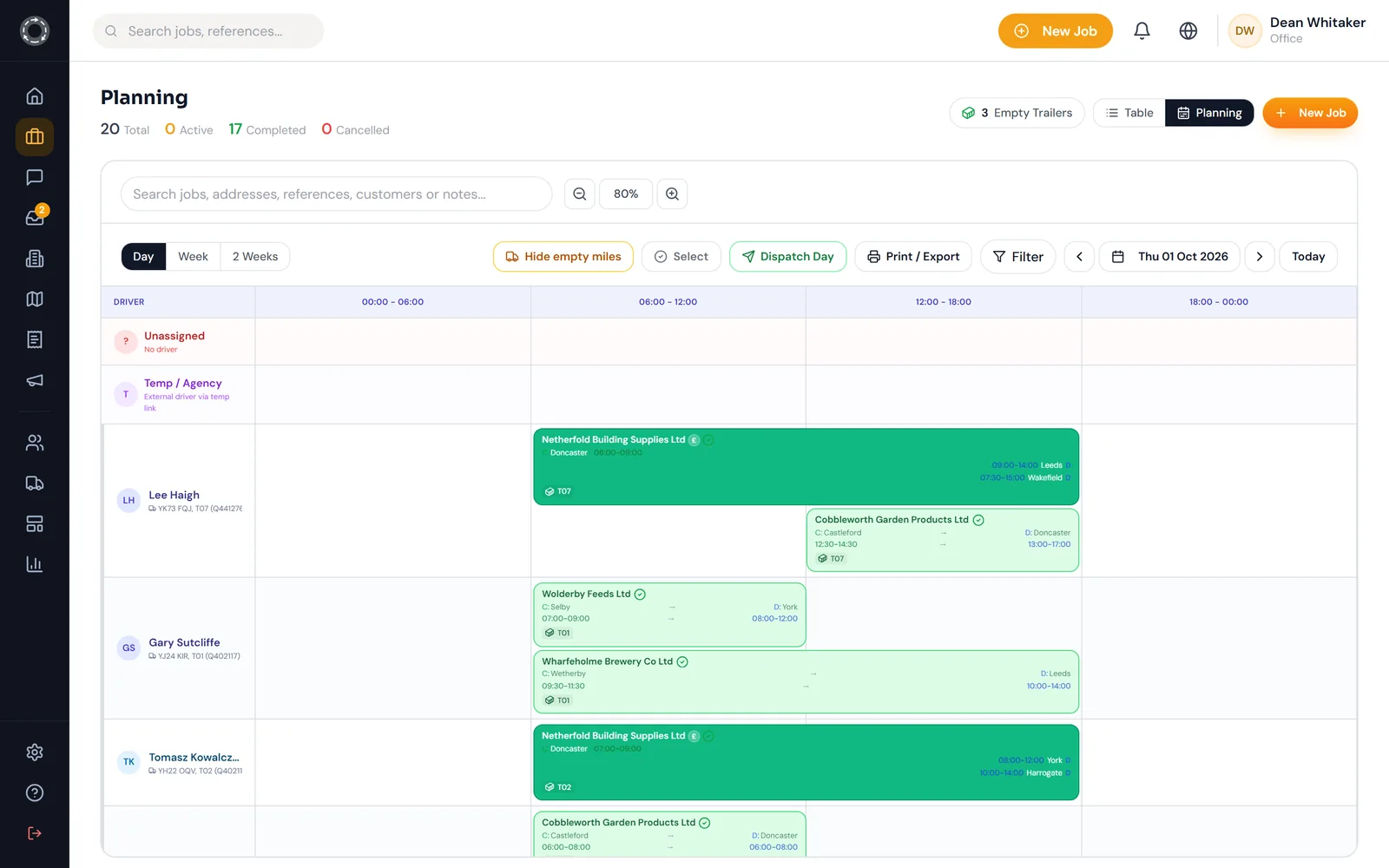This screenshot has height=868, width=1389.
Task: Click the 0 Cancelled counter
Action: click(355, 129)
